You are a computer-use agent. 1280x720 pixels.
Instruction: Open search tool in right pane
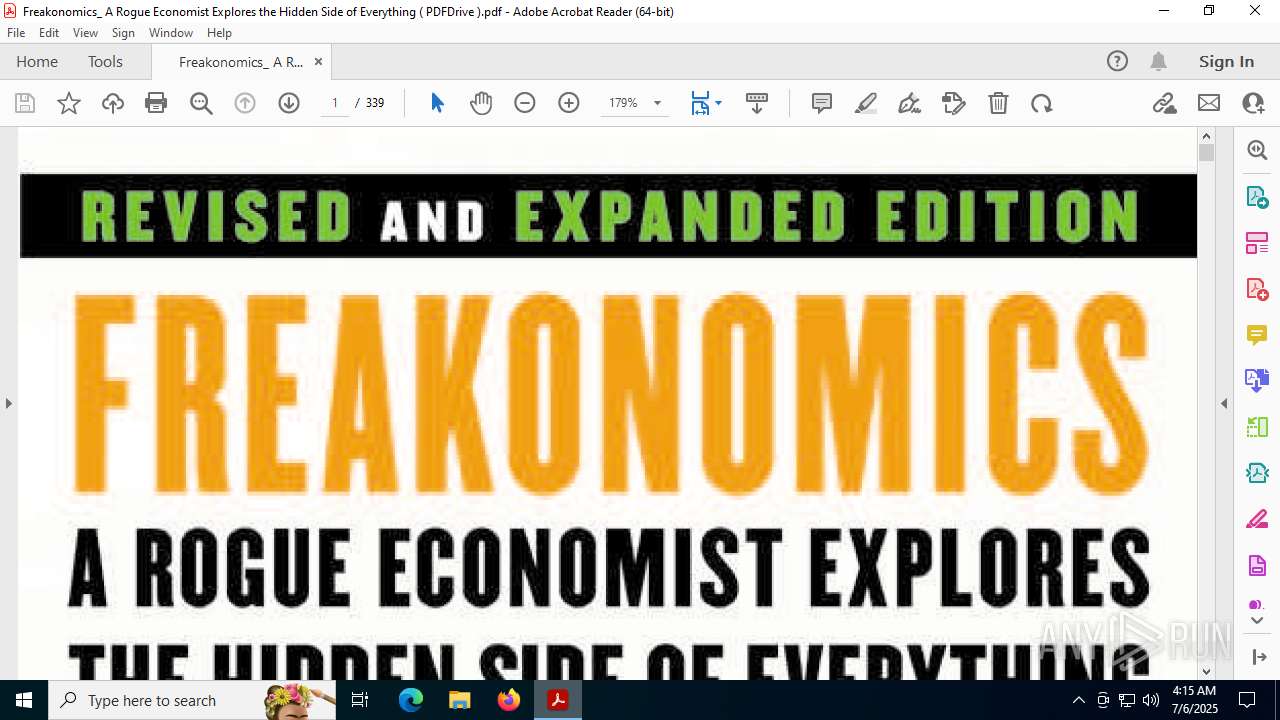pyautogui.click(x=1257, y=150)
